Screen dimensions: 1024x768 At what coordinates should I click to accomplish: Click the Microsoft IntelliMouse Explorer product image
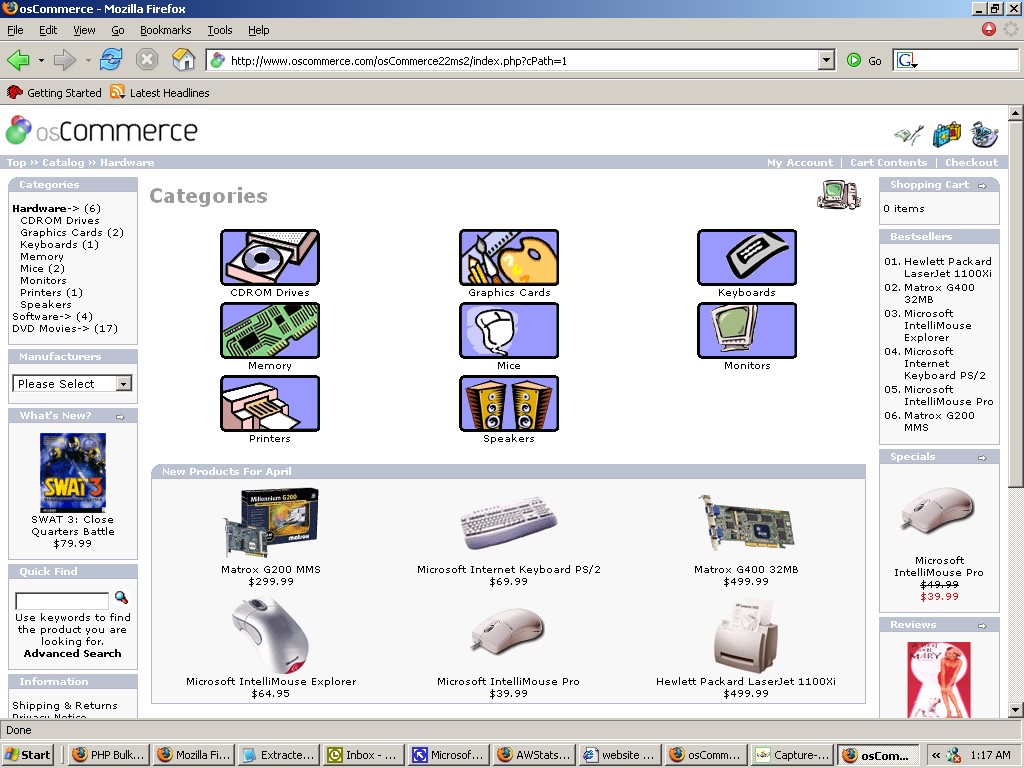pyautogui.click(x=270, y=634)
